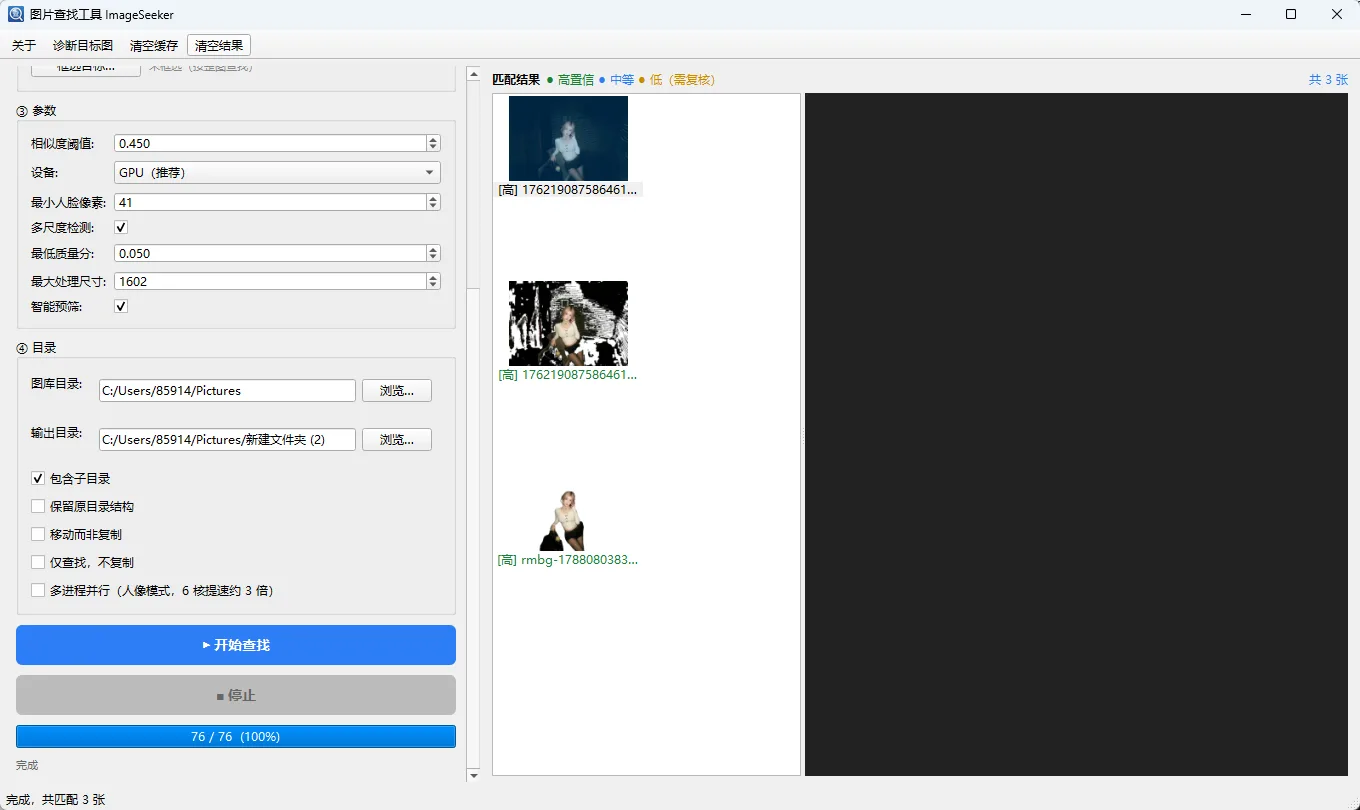This screenshot has height=810, width=1360.
Task: Click the 最大处理尺寸 spinner arrows
Action: point(432,281)
